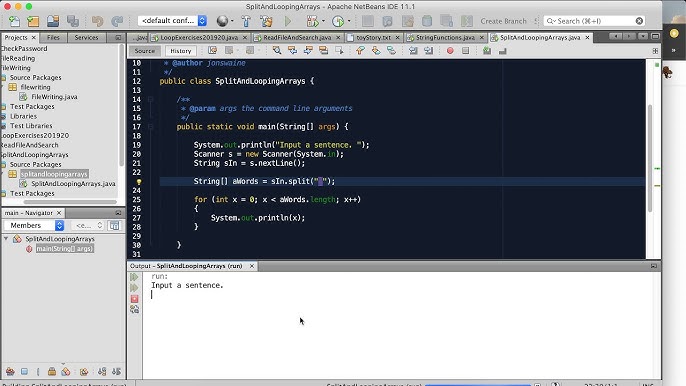Click the Create Branch button
The width and height of the screenshot is (686, 386).
pyautogui.click(x=503, y=21)
